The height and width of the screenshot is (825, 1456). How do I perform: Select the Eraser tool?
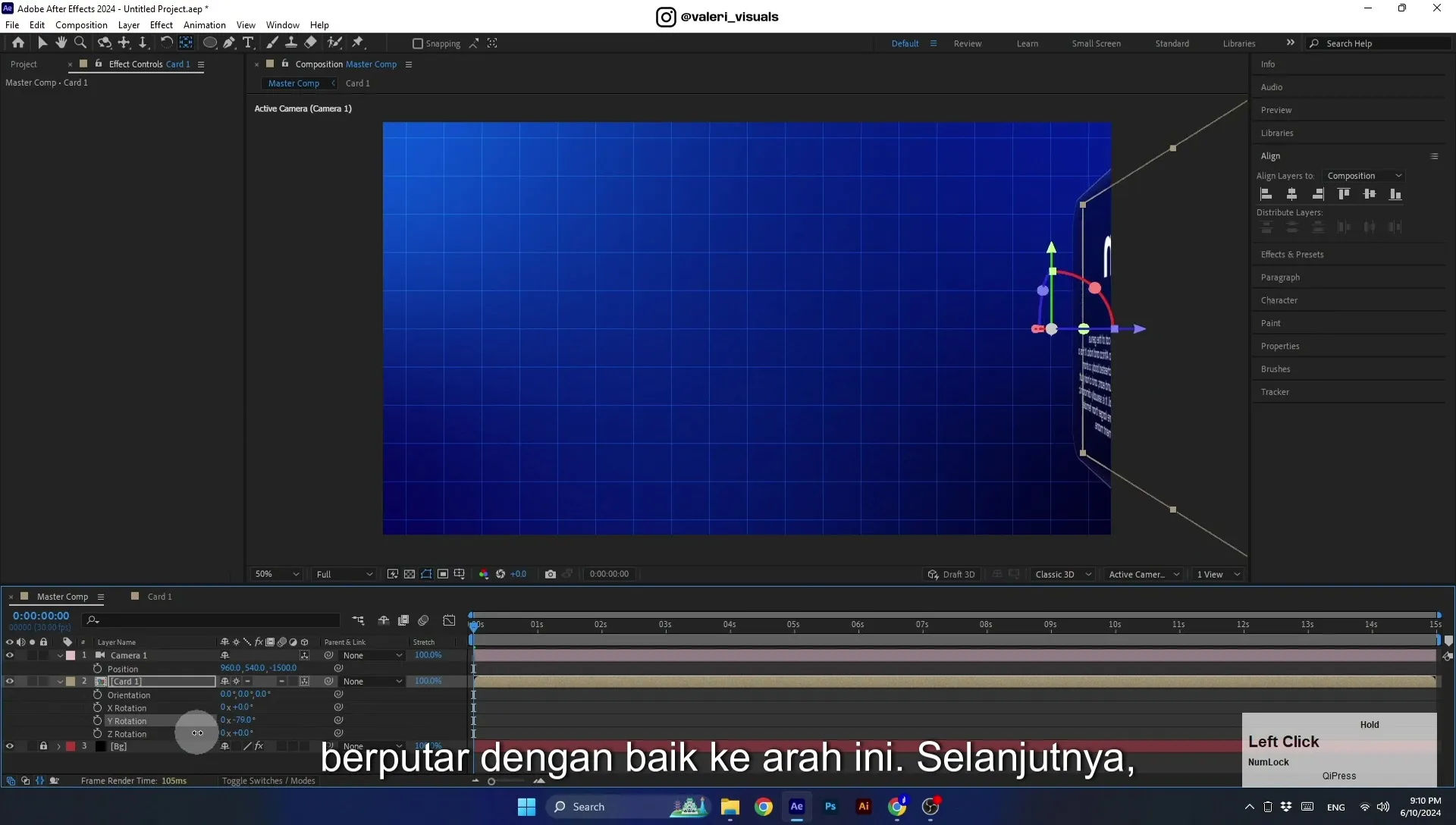(x=311, y=43)
